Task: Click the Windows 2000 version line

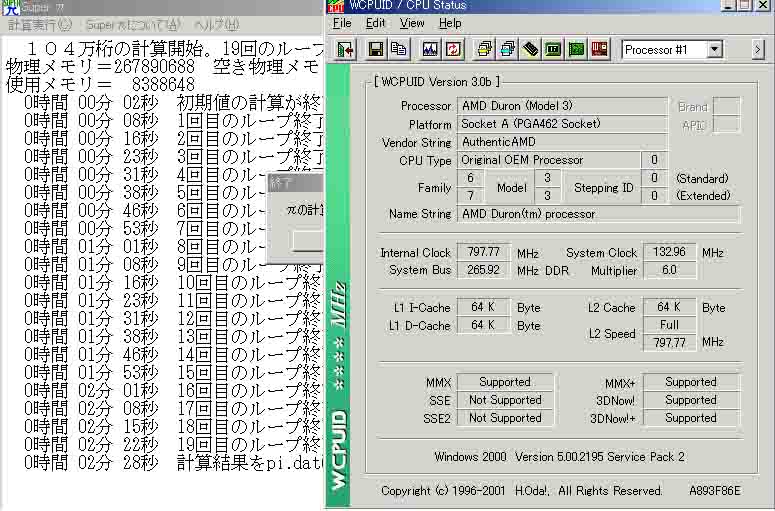Action: click(560, 457)
